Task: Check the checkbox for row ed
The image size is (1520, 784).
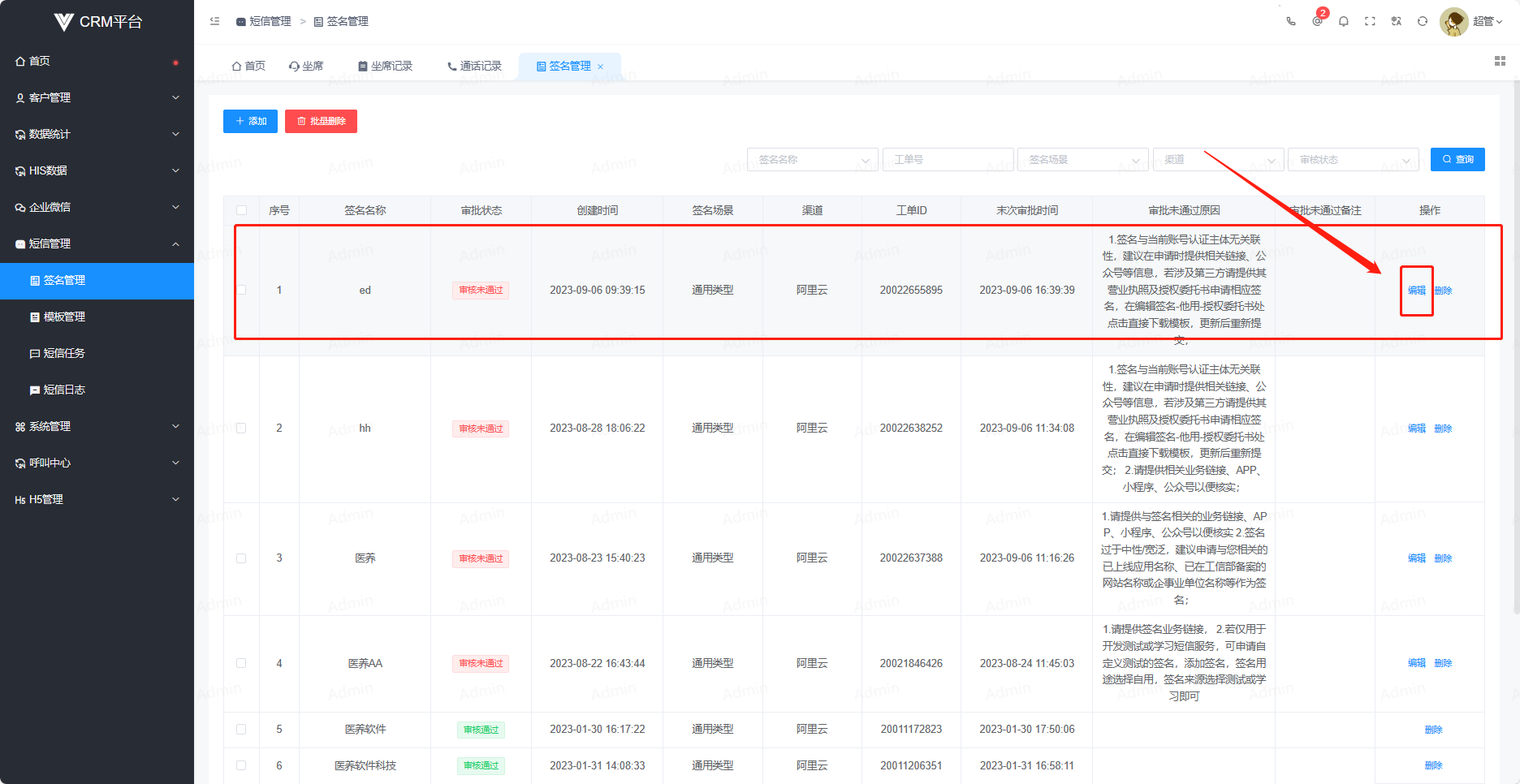Action: click(241, 290)
